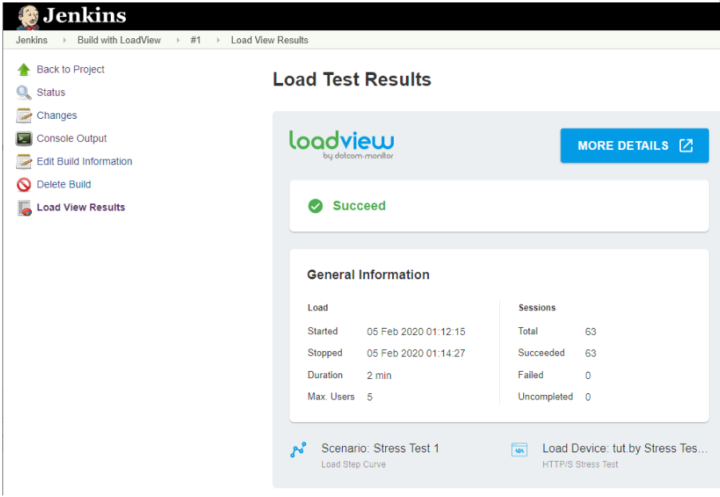Click the green Succeed checkmark icon
The width and height of the screenshot is (720, 497).
click(315, 206)
